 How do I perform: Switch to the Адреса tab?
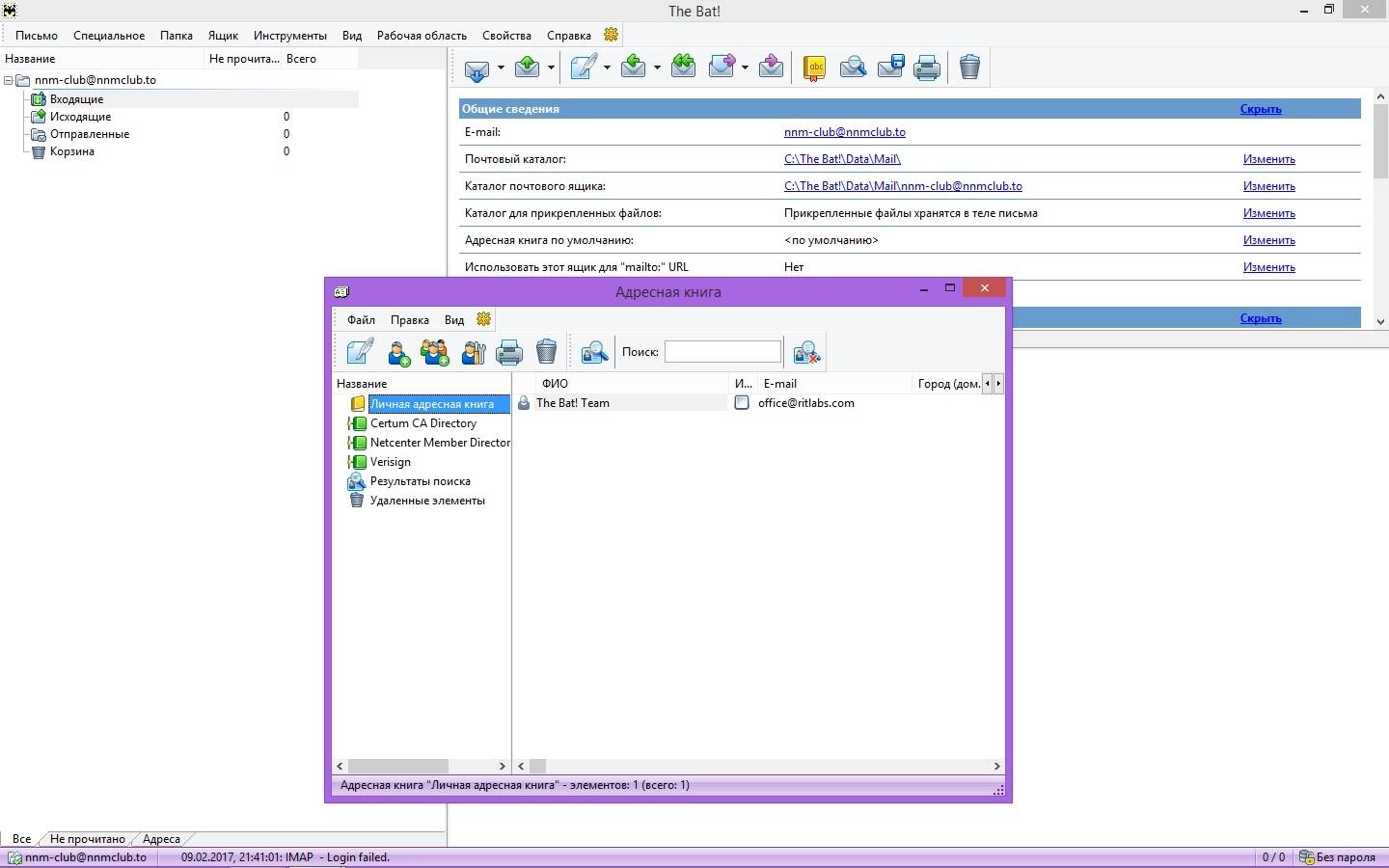(161, 839)
